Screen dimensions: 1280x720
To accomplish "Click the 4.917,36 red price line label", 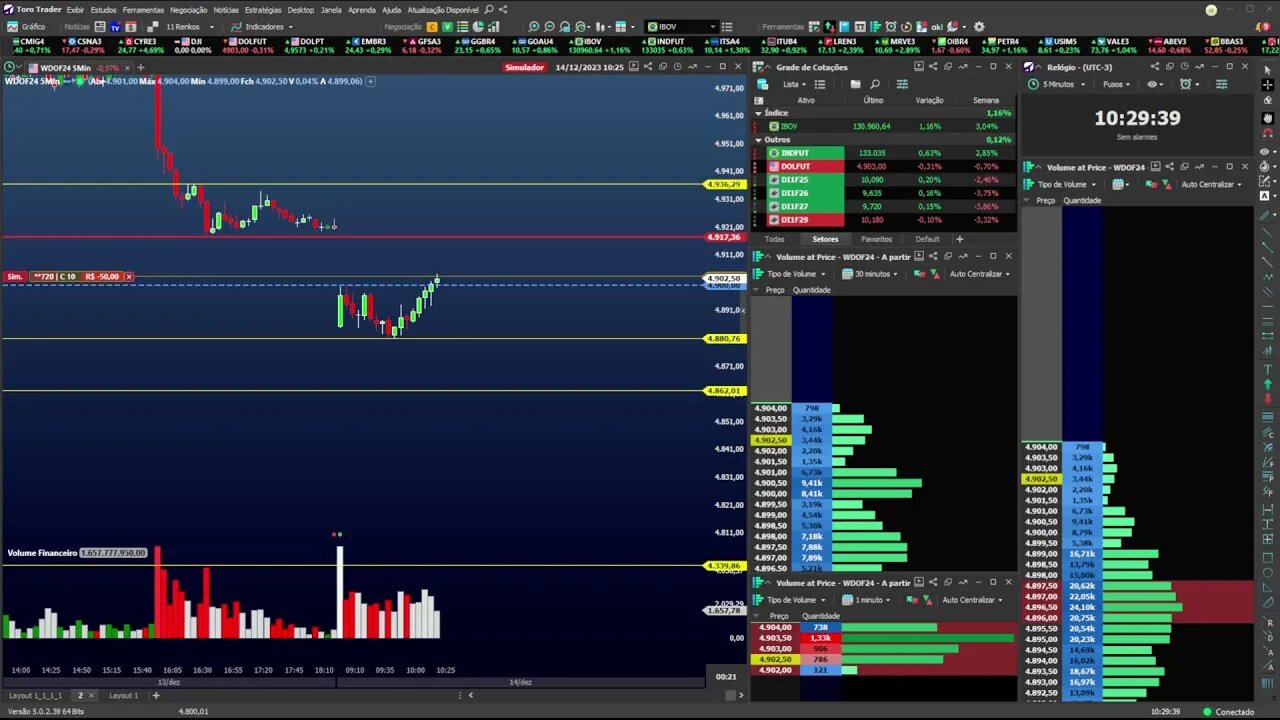I will click(x=724, y=237).
